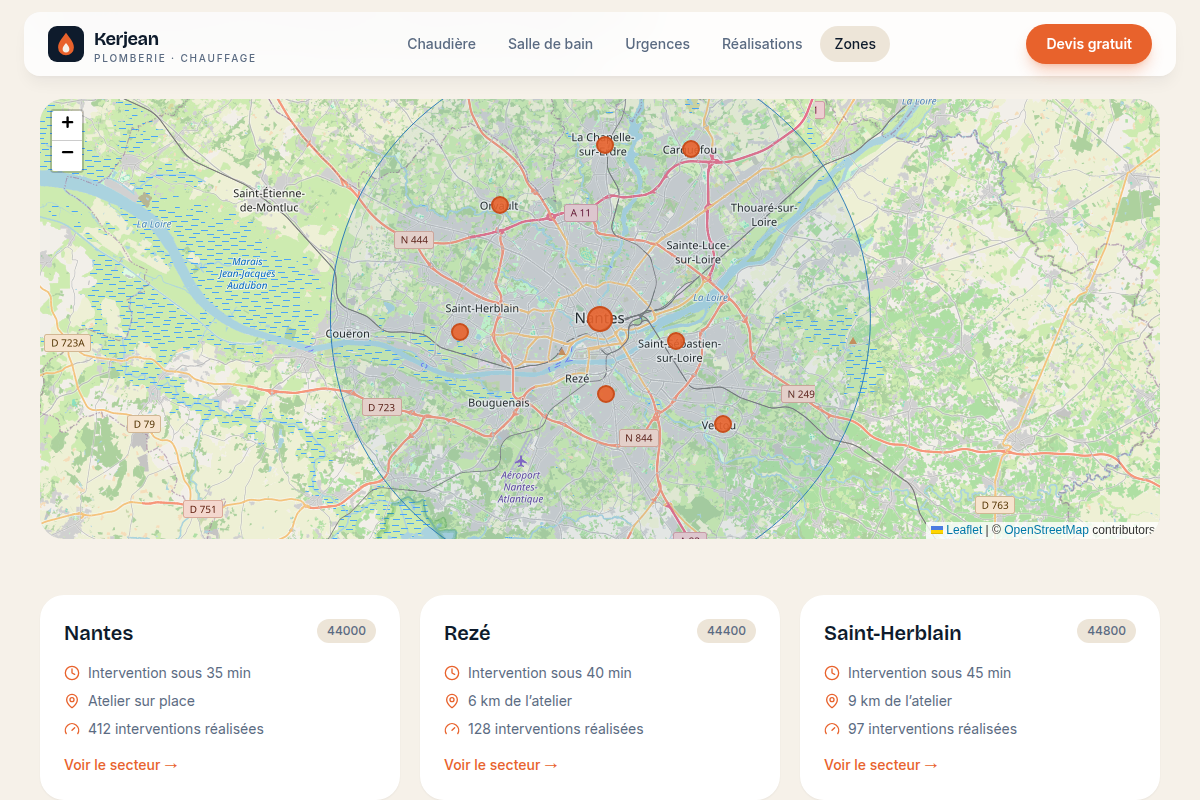Click the D 723A road label
The image size is (1200, 800).
(68, 343)
